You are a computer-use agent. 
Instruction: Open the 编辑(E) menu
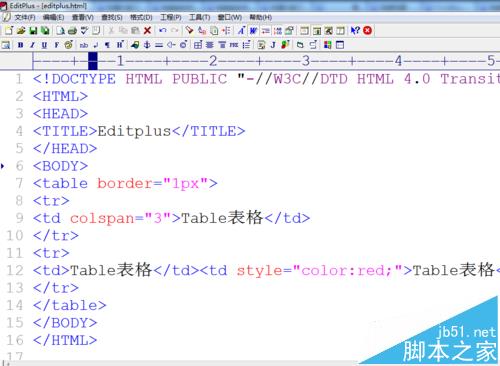coord(53,17)
